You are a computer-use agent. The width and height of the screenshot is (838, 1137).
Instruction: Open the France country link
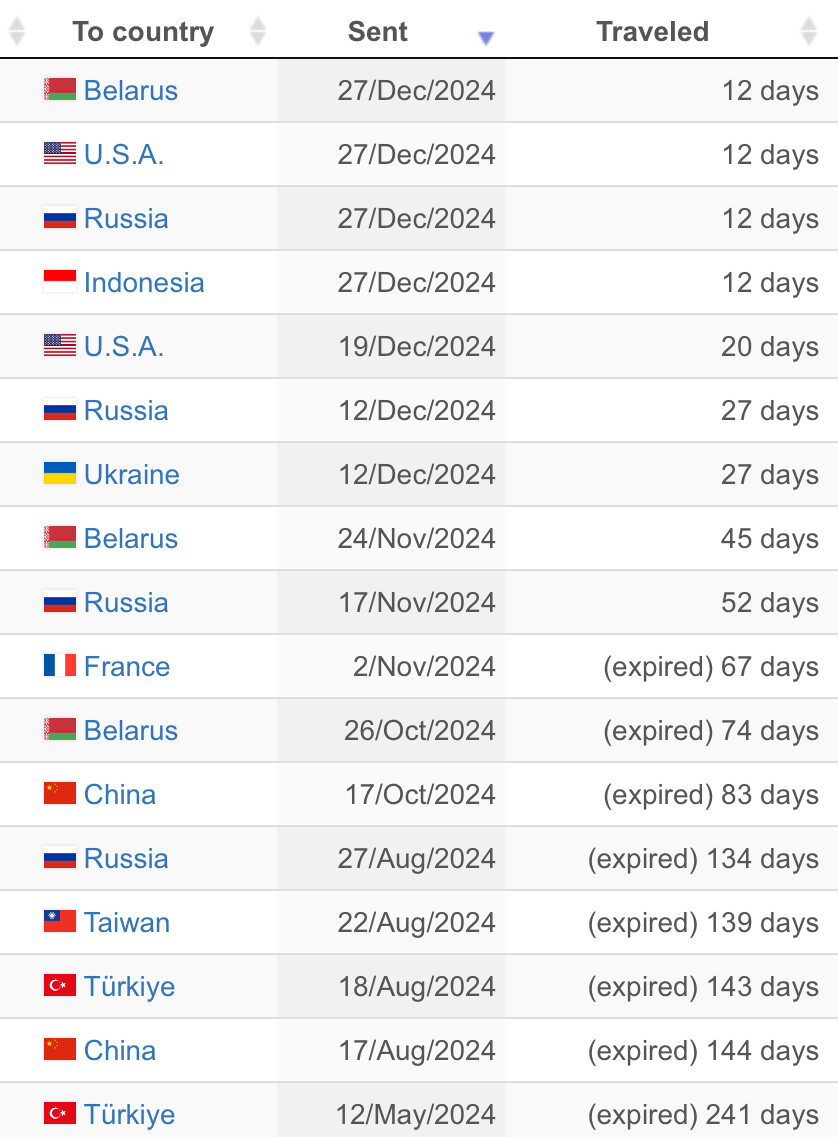127,666
